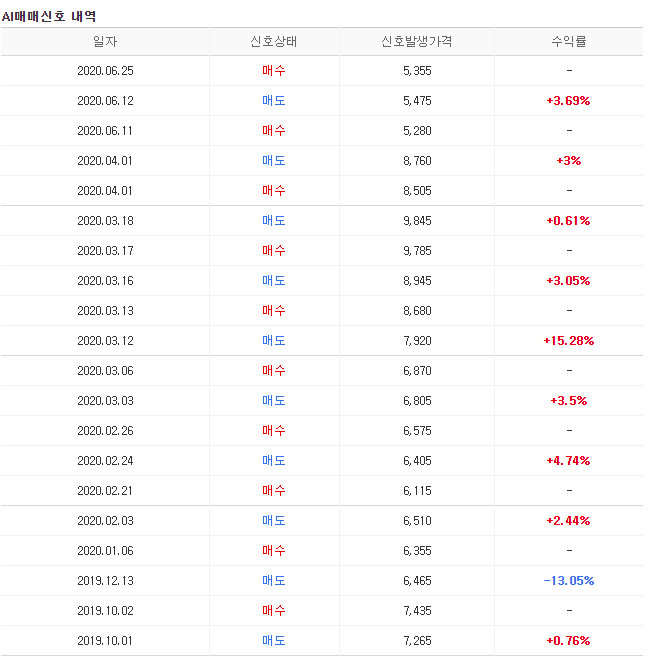Select date 2020.01.06
The height and width of the screenshot is (660, 651).
[x=105, y=551]
